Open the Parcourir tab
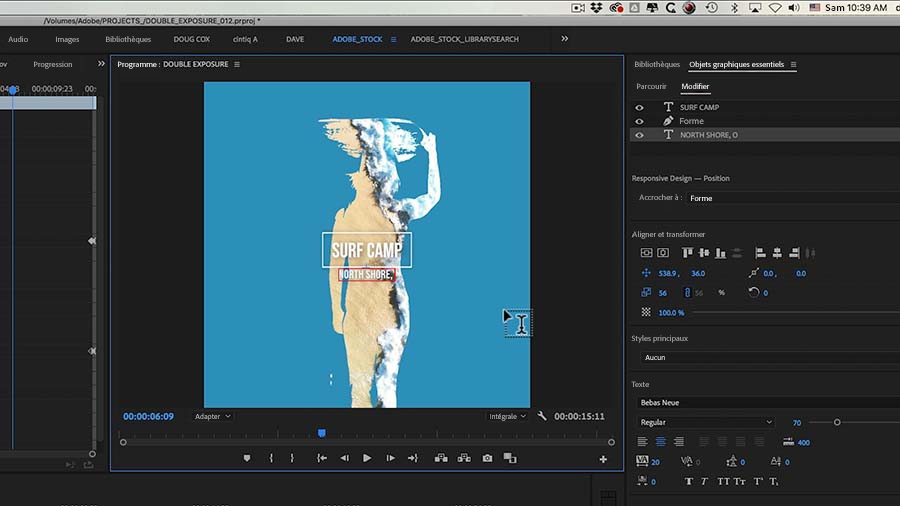 651,87
